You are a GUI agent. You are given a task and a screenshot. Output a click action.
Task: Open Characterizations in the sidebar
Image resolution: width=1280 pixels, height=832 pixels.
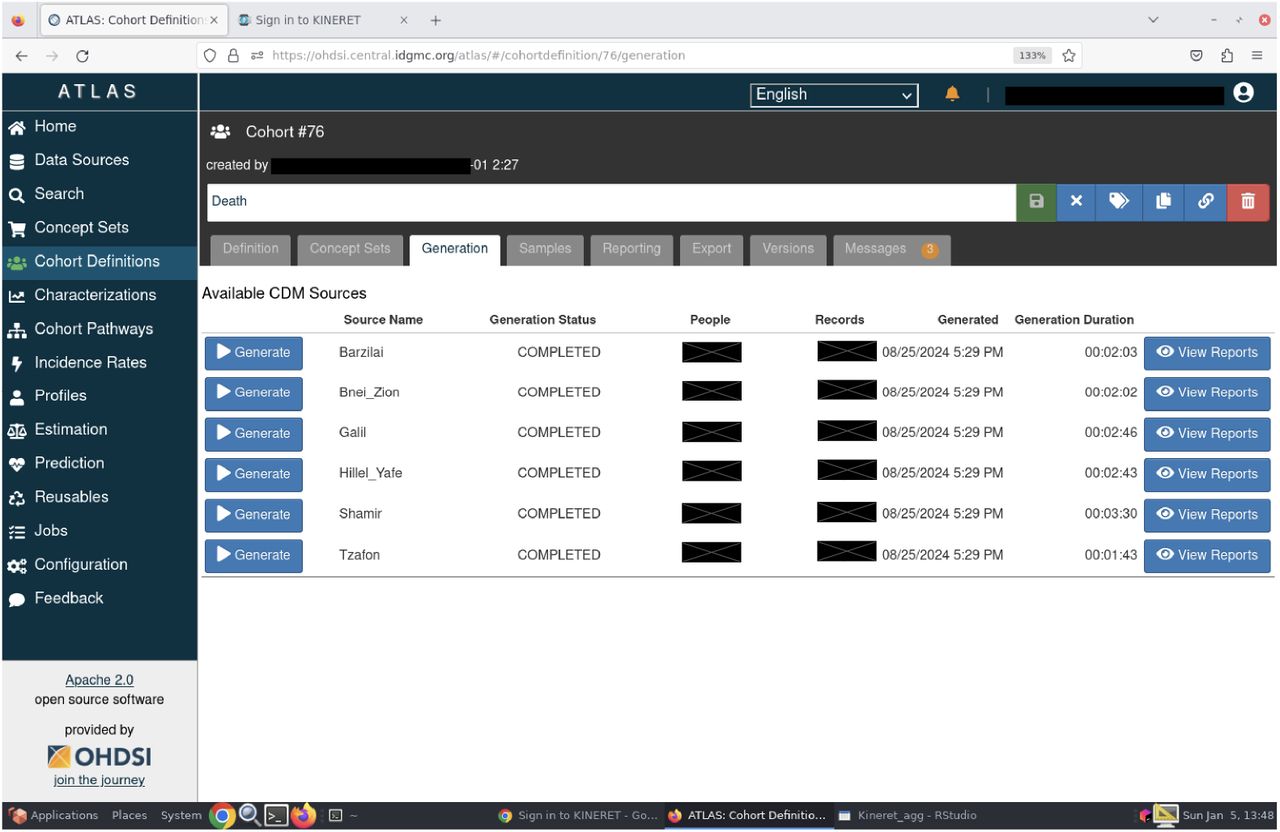pos(99,295)
